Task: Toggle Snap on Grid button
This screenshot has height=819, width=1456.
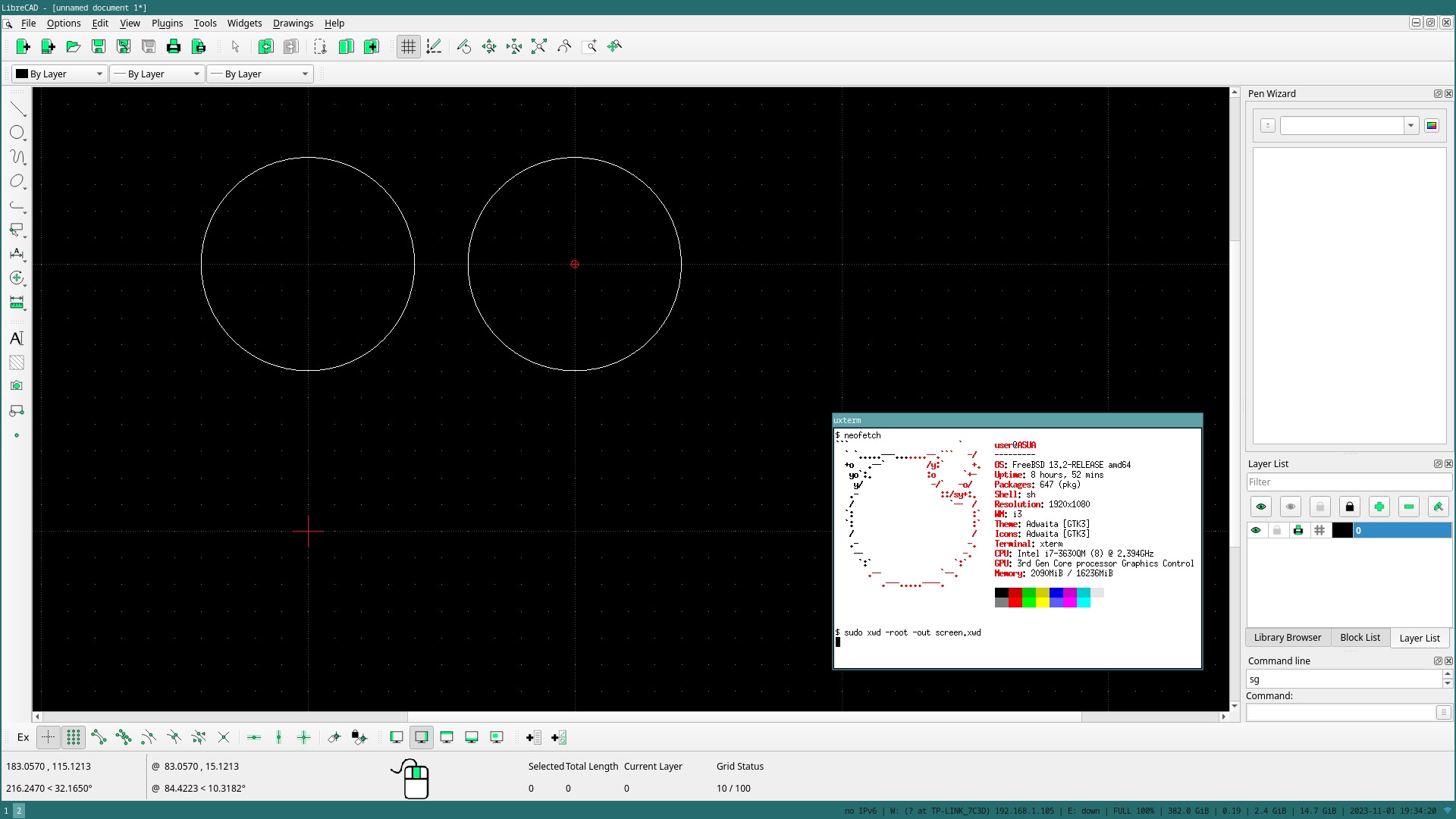Action: pos(73,737)
